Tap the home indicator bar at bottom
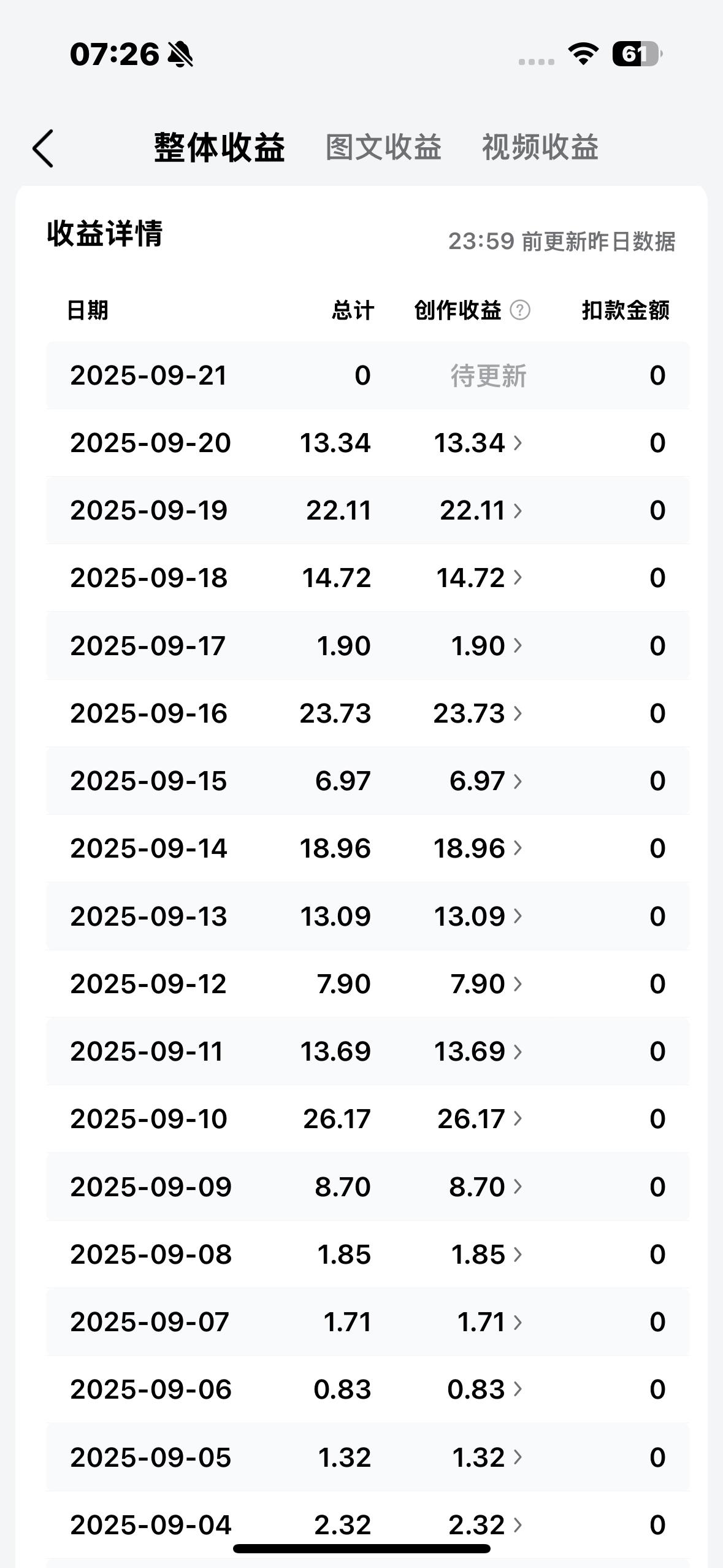 [x=362, y=1549]
